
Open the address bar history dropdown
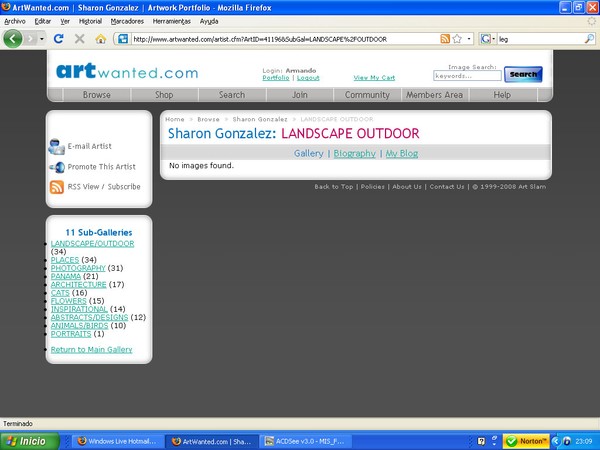(469, 39)
